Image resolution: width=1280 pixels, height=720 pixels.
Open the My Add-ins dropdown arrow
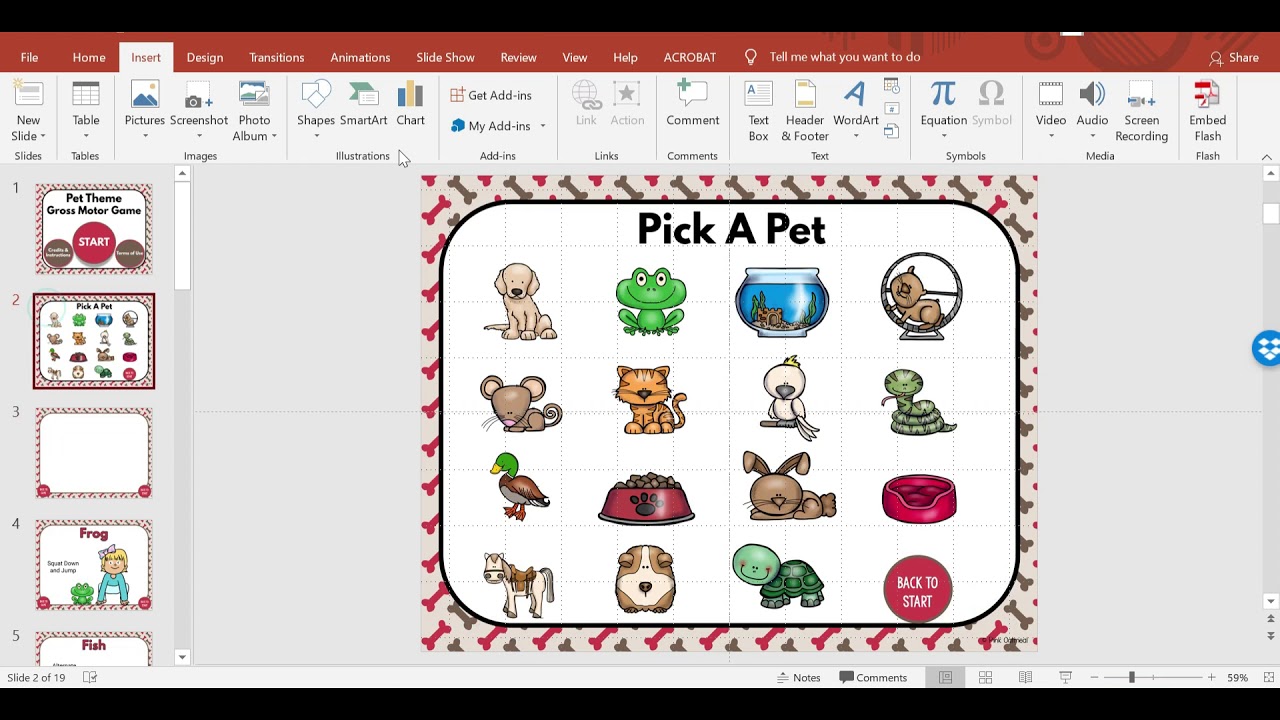tap(543, 126)
